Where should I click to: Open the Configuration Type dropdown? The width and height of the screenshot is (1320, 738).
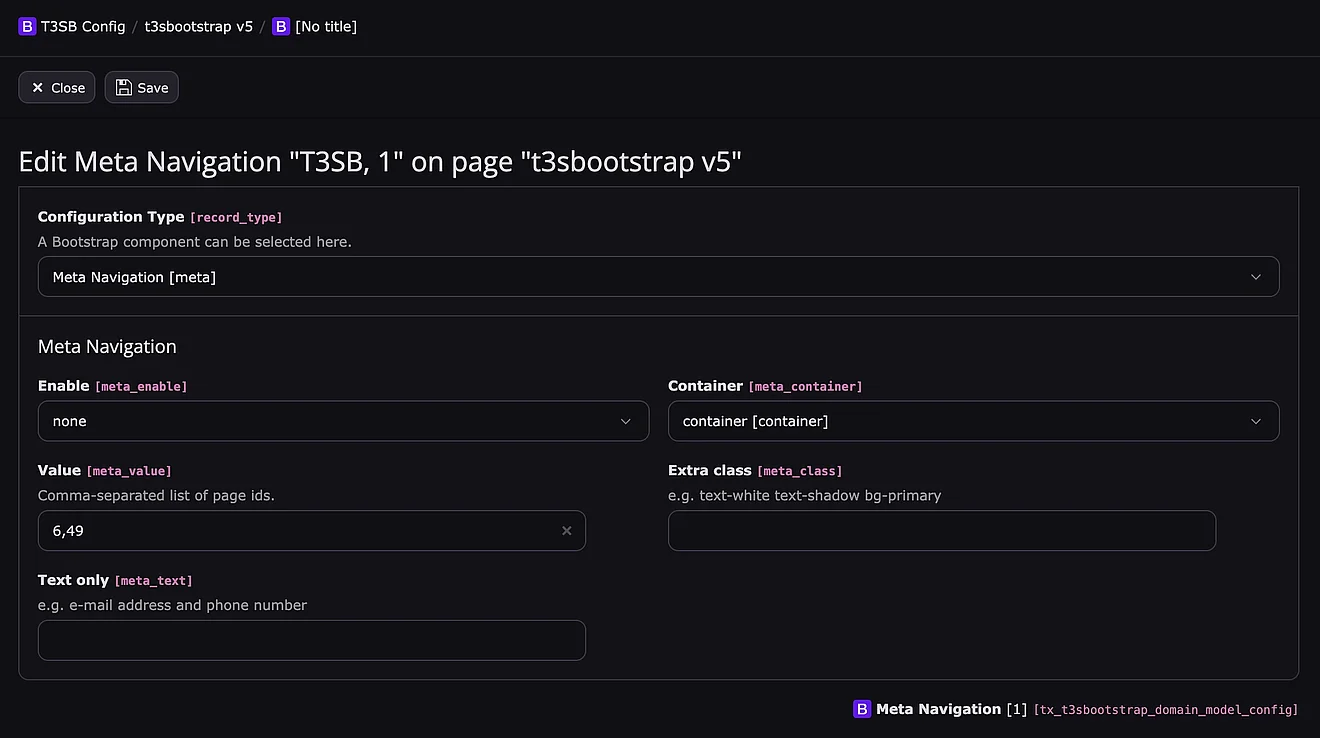(658, 277)
